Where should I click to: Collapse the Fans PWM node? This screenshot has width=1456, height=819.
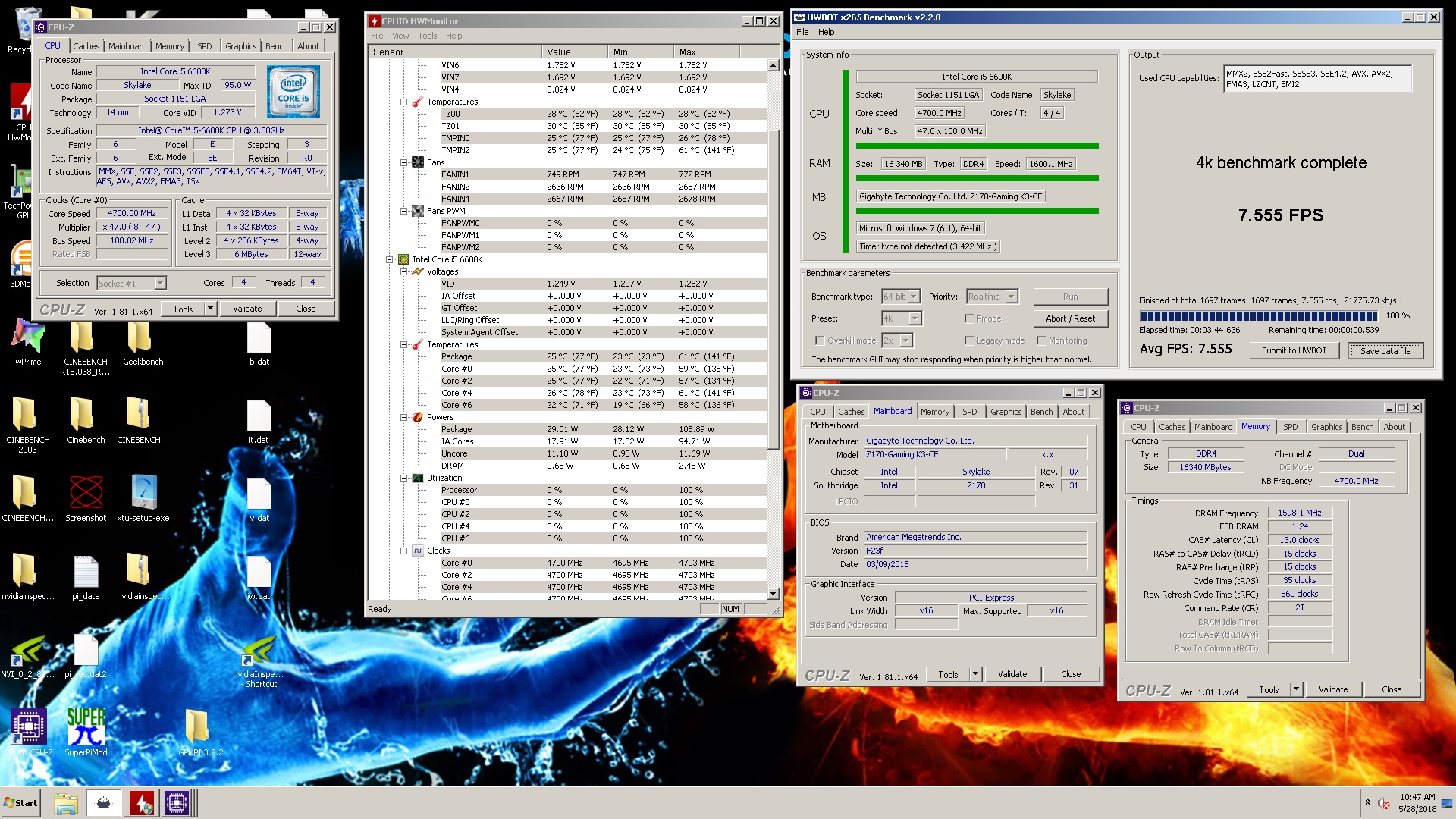coord(404,211)
